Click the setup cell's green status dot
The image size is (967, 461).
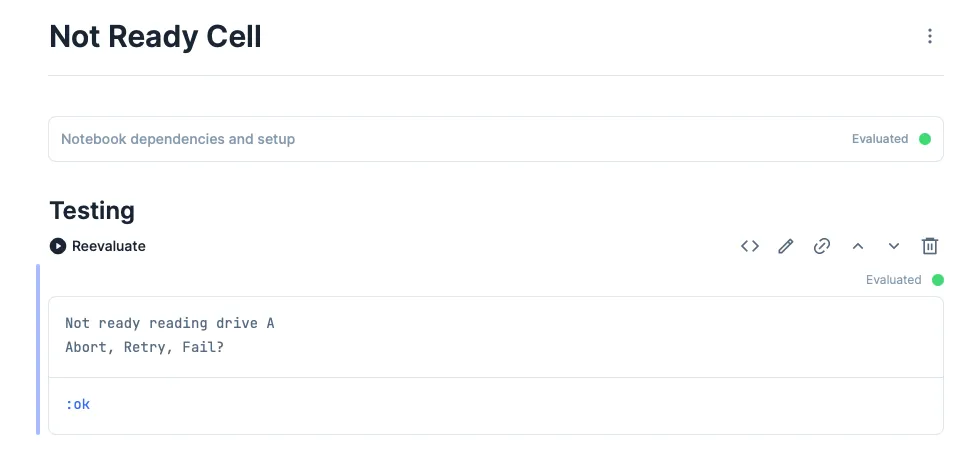point(925,139)
